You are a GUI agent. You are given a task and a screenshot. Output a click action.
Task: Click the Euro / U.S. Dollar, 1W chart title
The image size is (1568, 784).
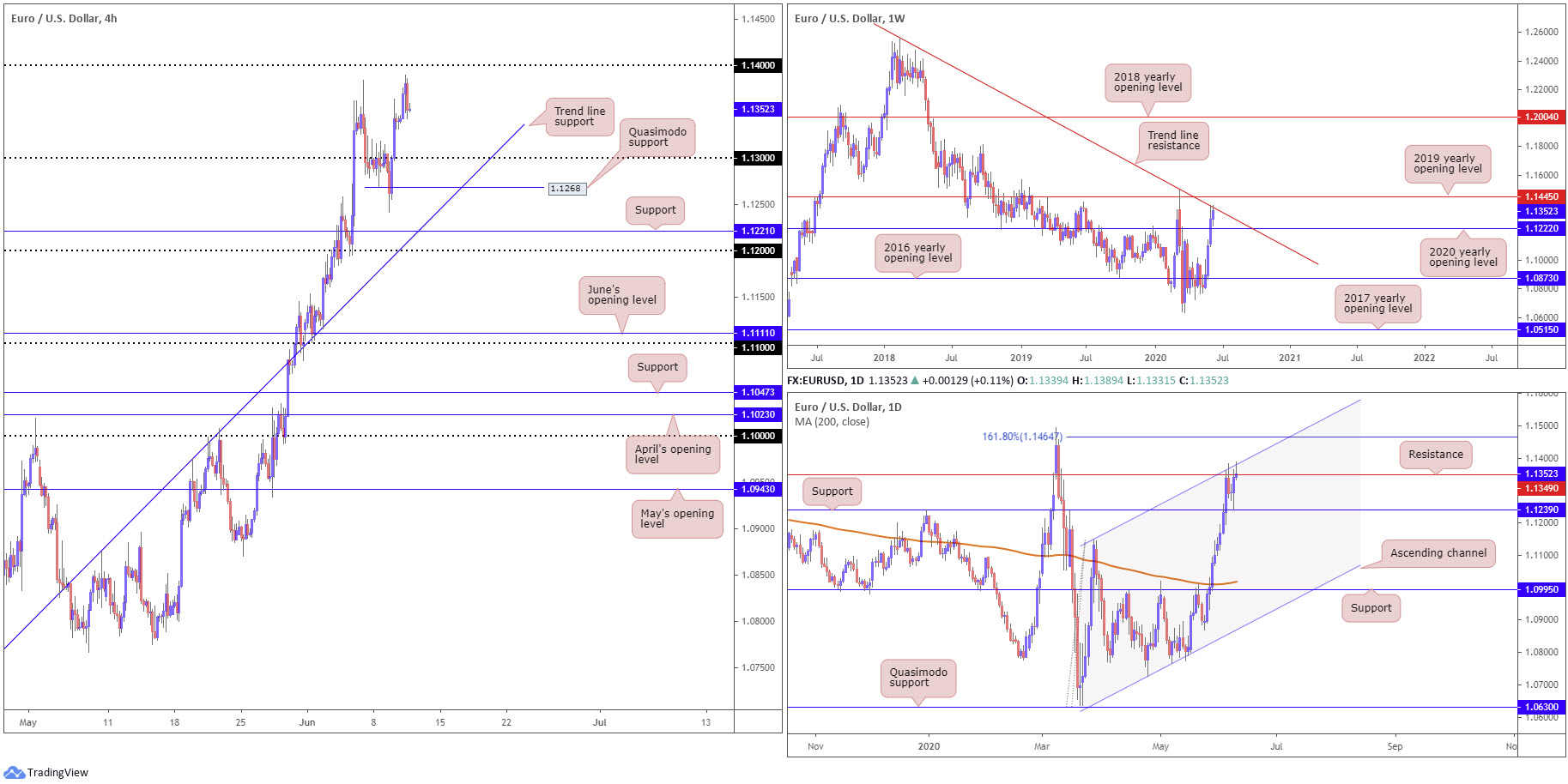850,18
